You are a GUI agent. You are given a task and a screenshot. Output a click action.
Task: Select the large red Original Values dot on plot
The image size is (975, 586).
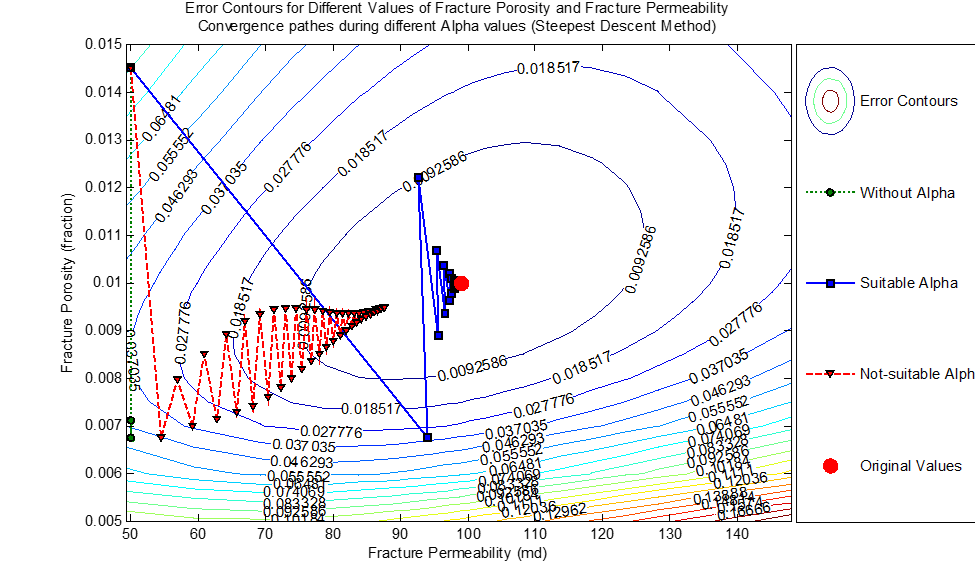[x=460, y=283]
